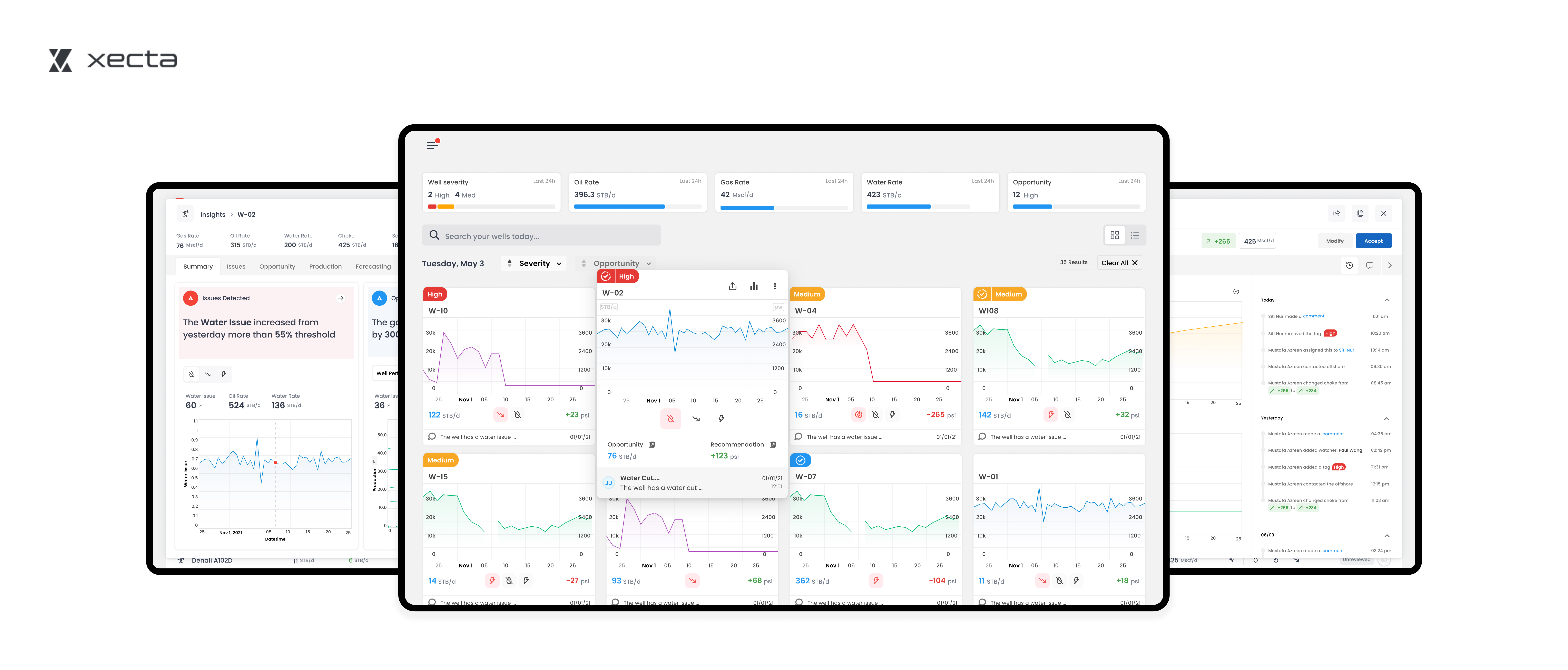Switch to grid view layout

[x=1115, y=235]
